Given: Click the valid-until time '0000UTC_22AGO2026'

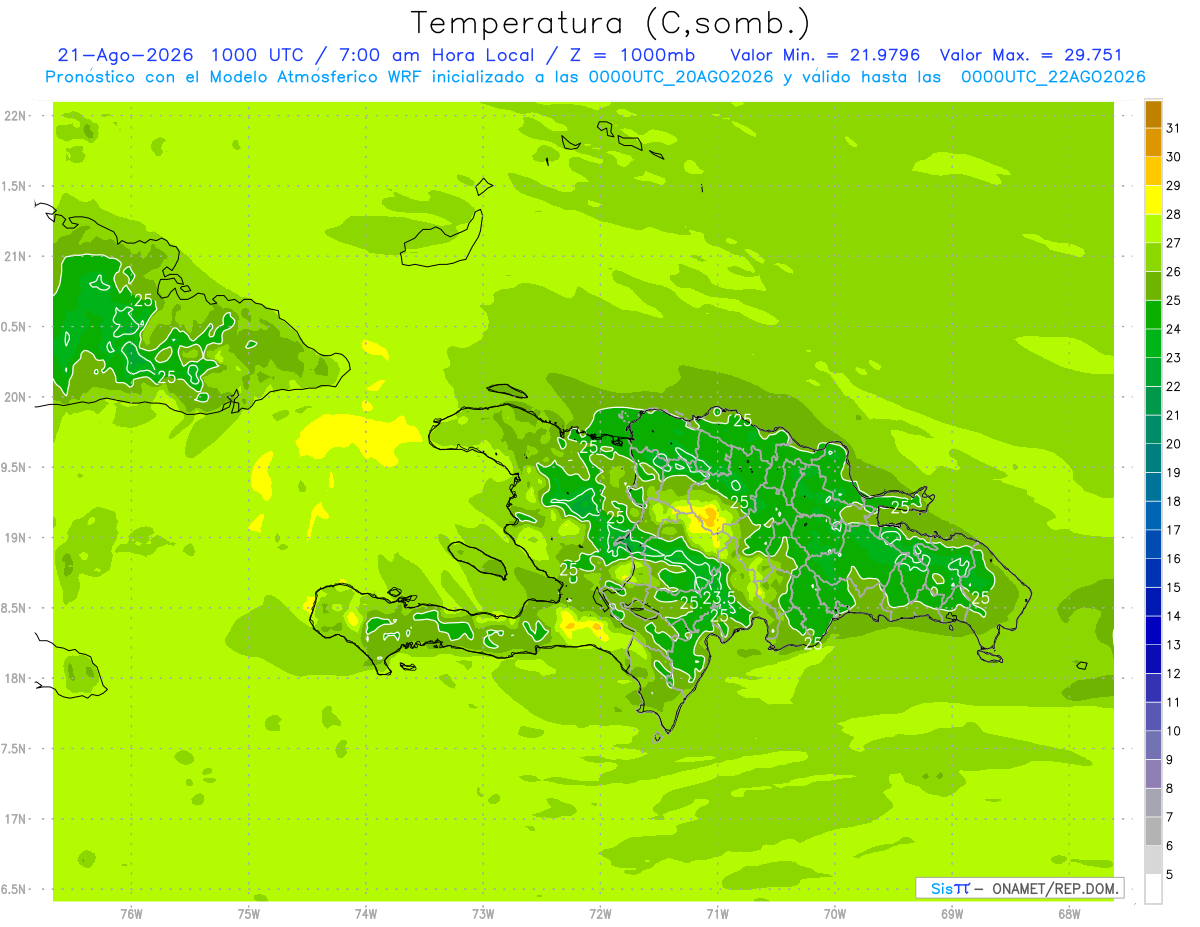Looking at the screenshot, I should pos(1053,77).
